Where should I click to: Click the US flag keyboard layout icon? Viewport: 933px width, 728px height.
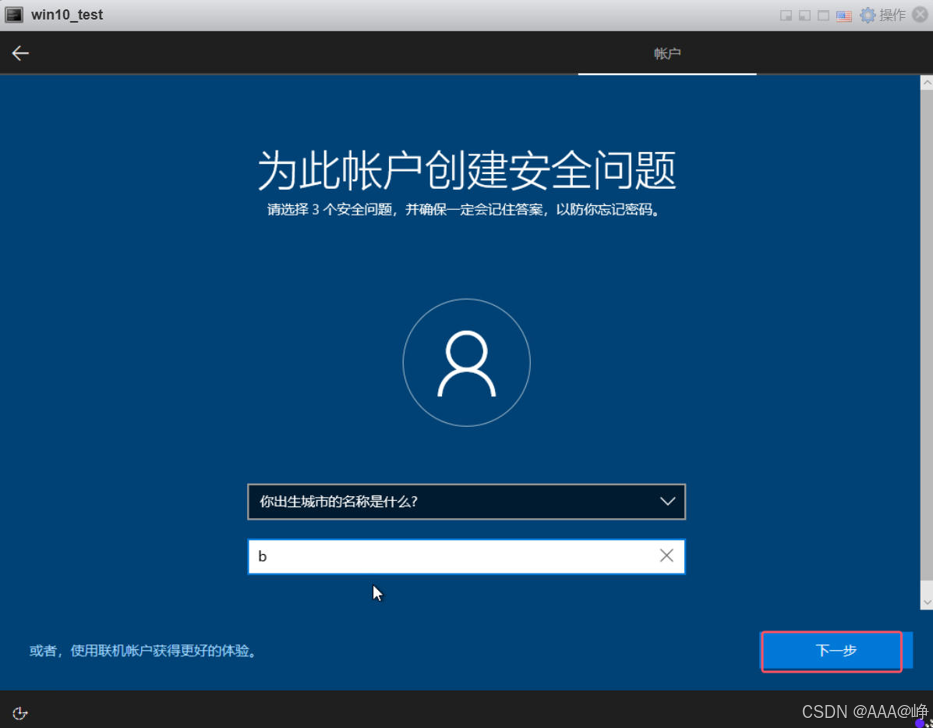coord(843,15)
